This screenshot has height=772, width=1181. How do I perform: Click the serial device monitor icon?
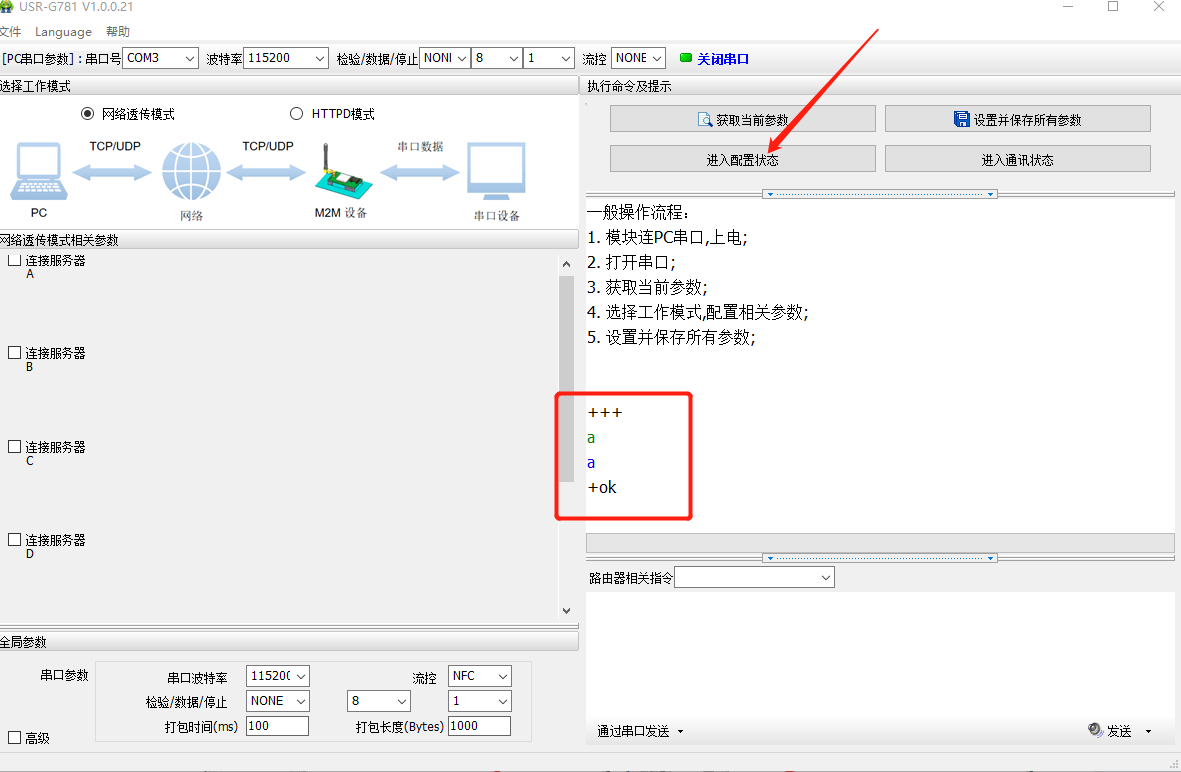click(497, 173)
